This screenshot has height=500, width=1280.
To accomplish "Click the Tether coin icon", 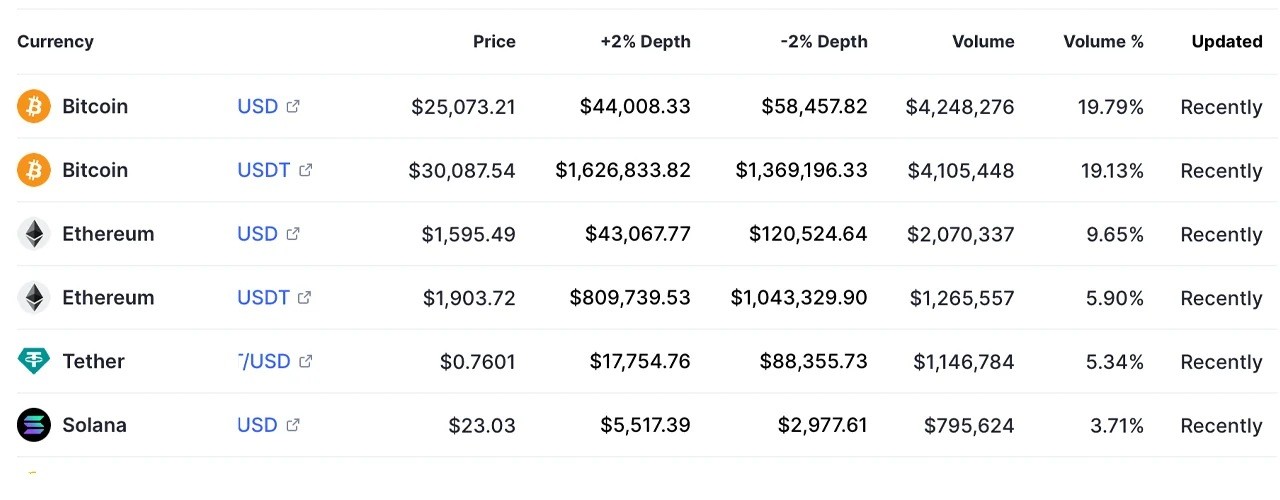I will [34, 361].
